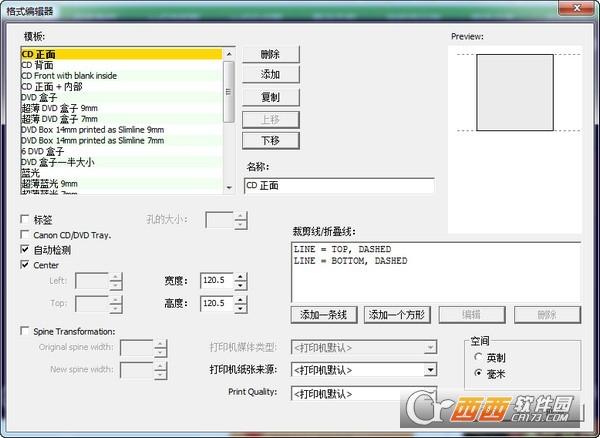Image resolution: width=600 pixels, height=438 pixels.
Task: Select the 英制 radio button
Action: click(x=478, y=357)
